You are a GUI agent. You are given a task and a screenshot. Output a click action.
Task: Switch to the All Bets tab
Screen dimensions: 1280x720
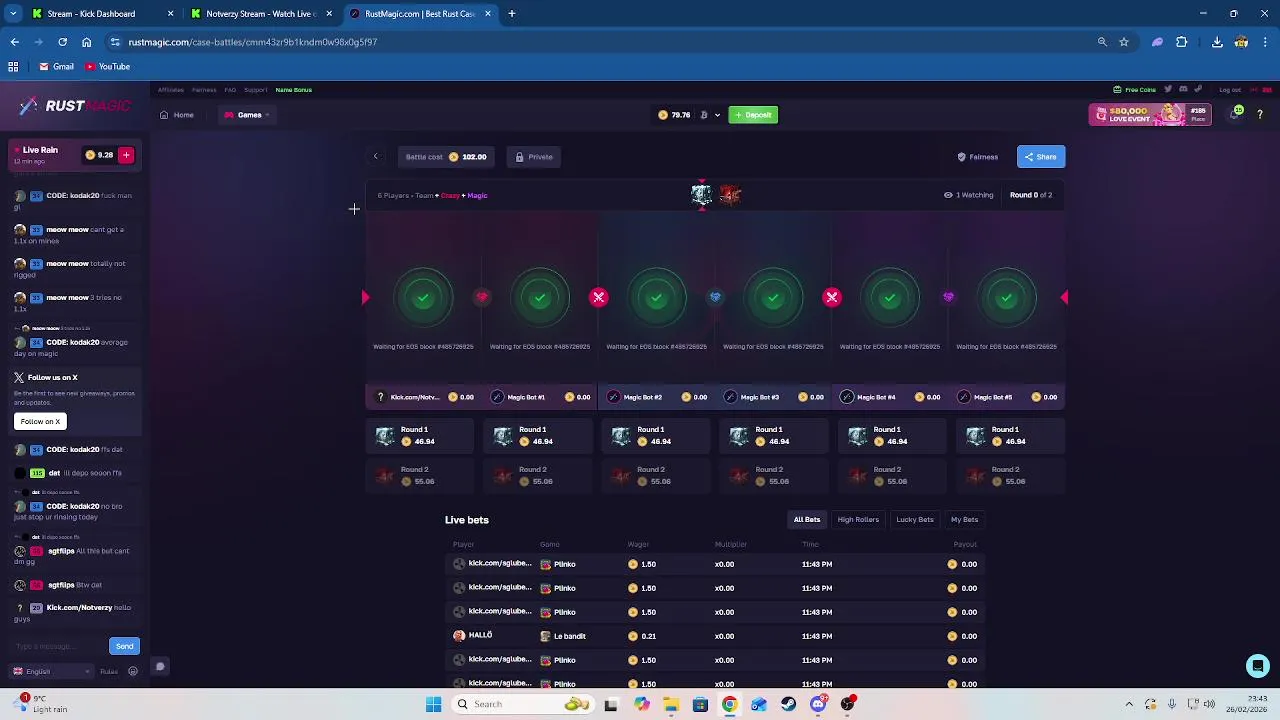[807, 520]
